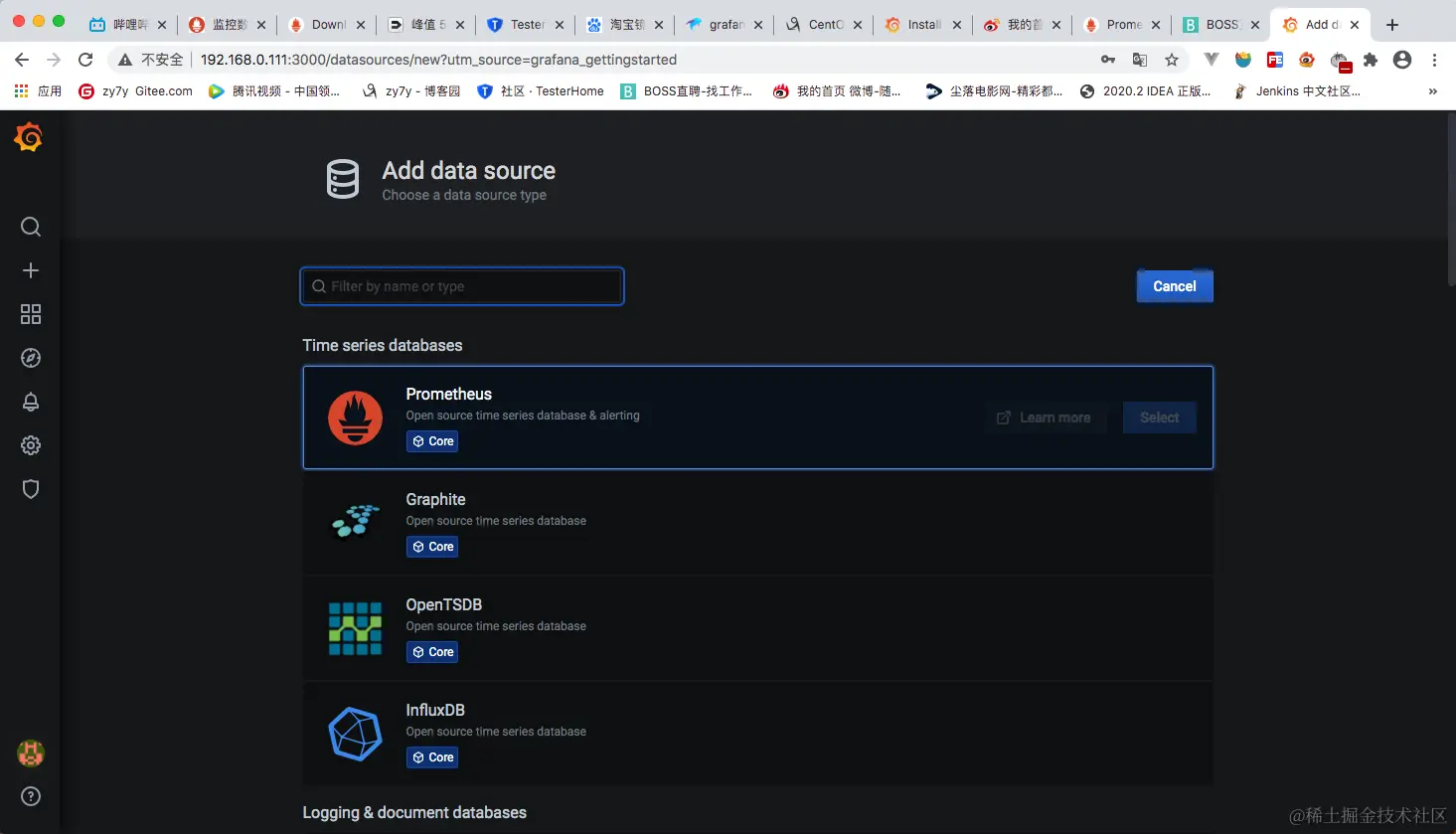Click the Core badge under Prometheus

[432, 441]
